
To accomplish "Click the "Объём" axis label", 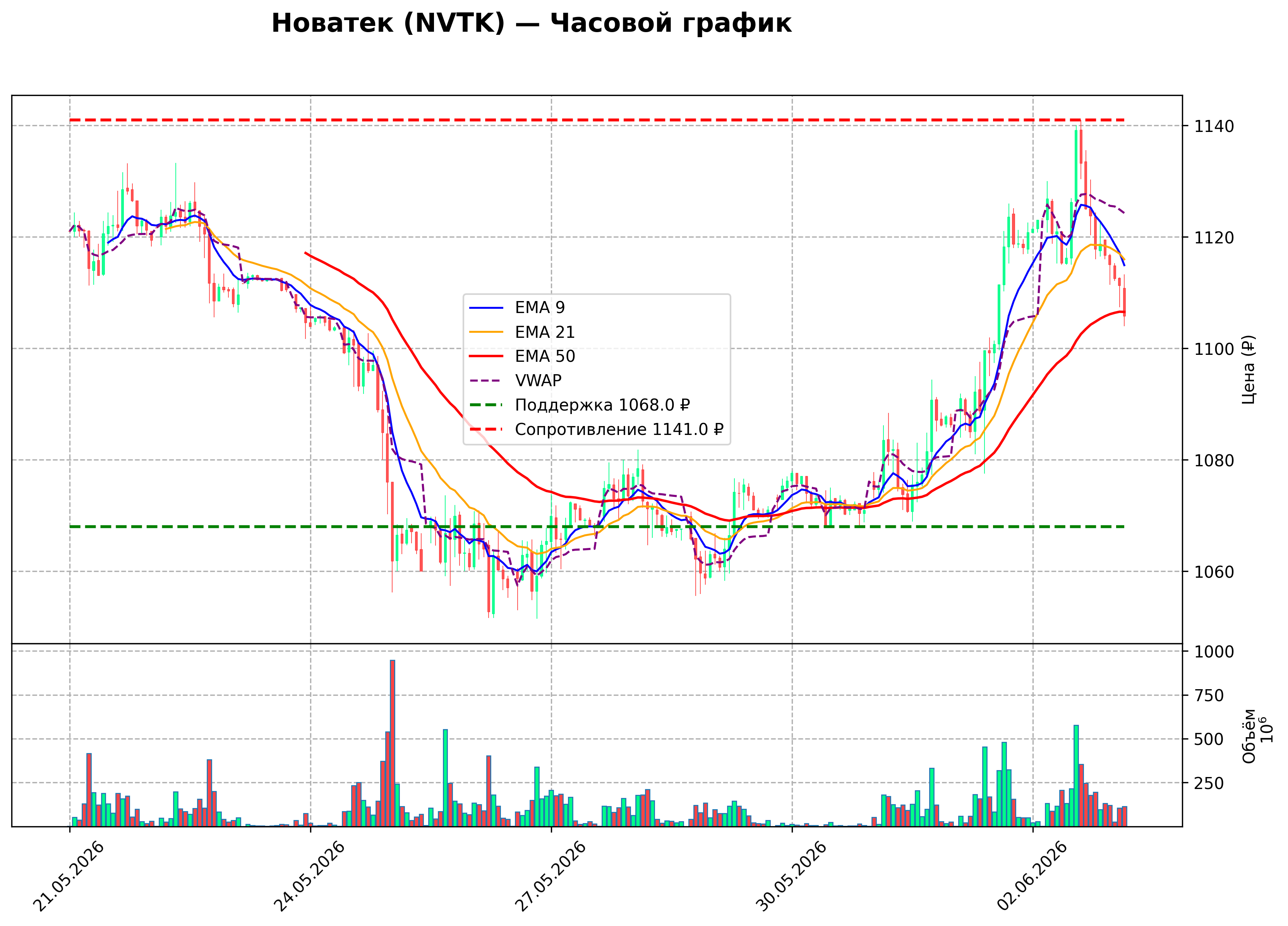I will coord(1249,736).
